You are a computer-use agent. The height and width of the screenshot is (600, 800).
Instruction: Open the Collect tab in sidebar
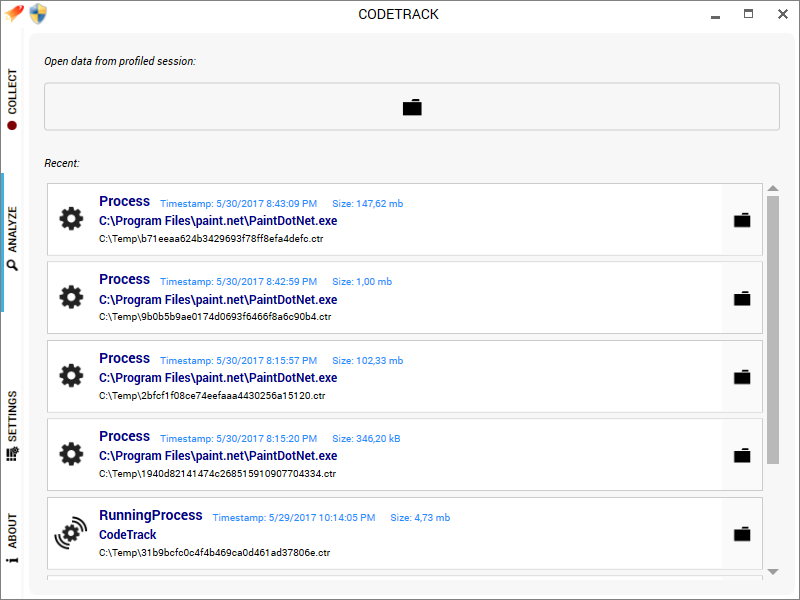(12, 99)
